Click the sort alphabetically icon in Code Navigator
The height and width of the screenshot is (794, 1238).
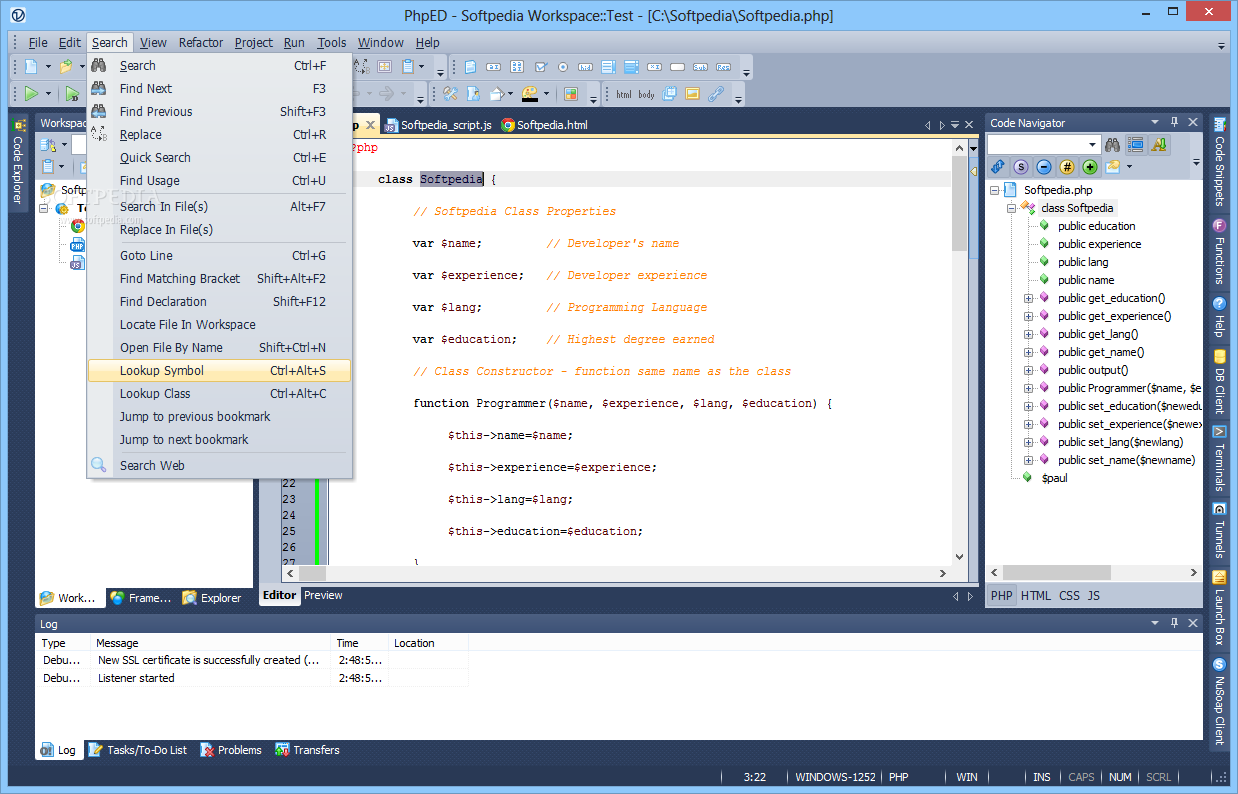click(1159, 144)
